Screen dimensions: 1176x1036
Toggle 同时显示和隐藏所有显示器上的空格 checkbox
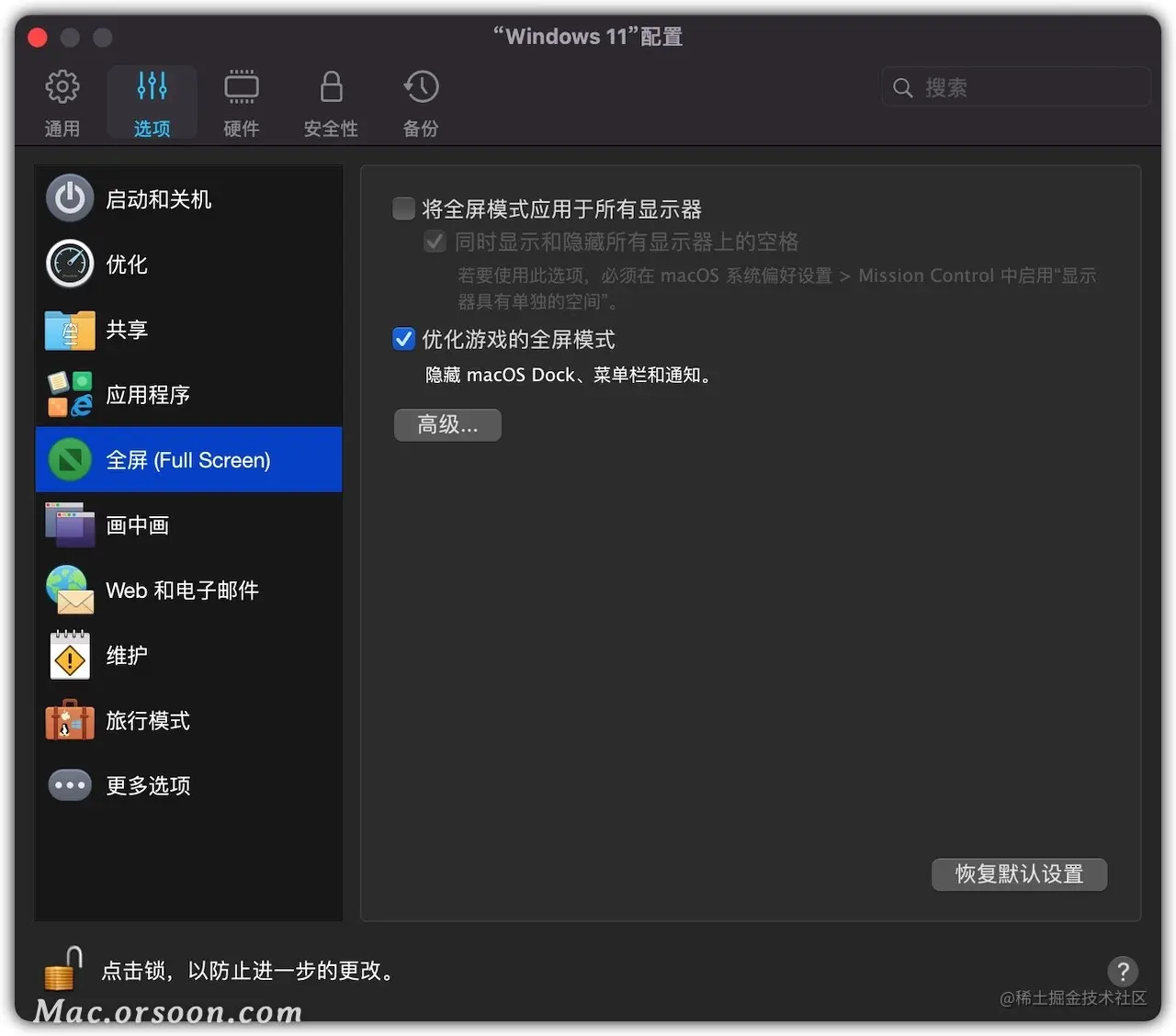click(x=435, y=242)
